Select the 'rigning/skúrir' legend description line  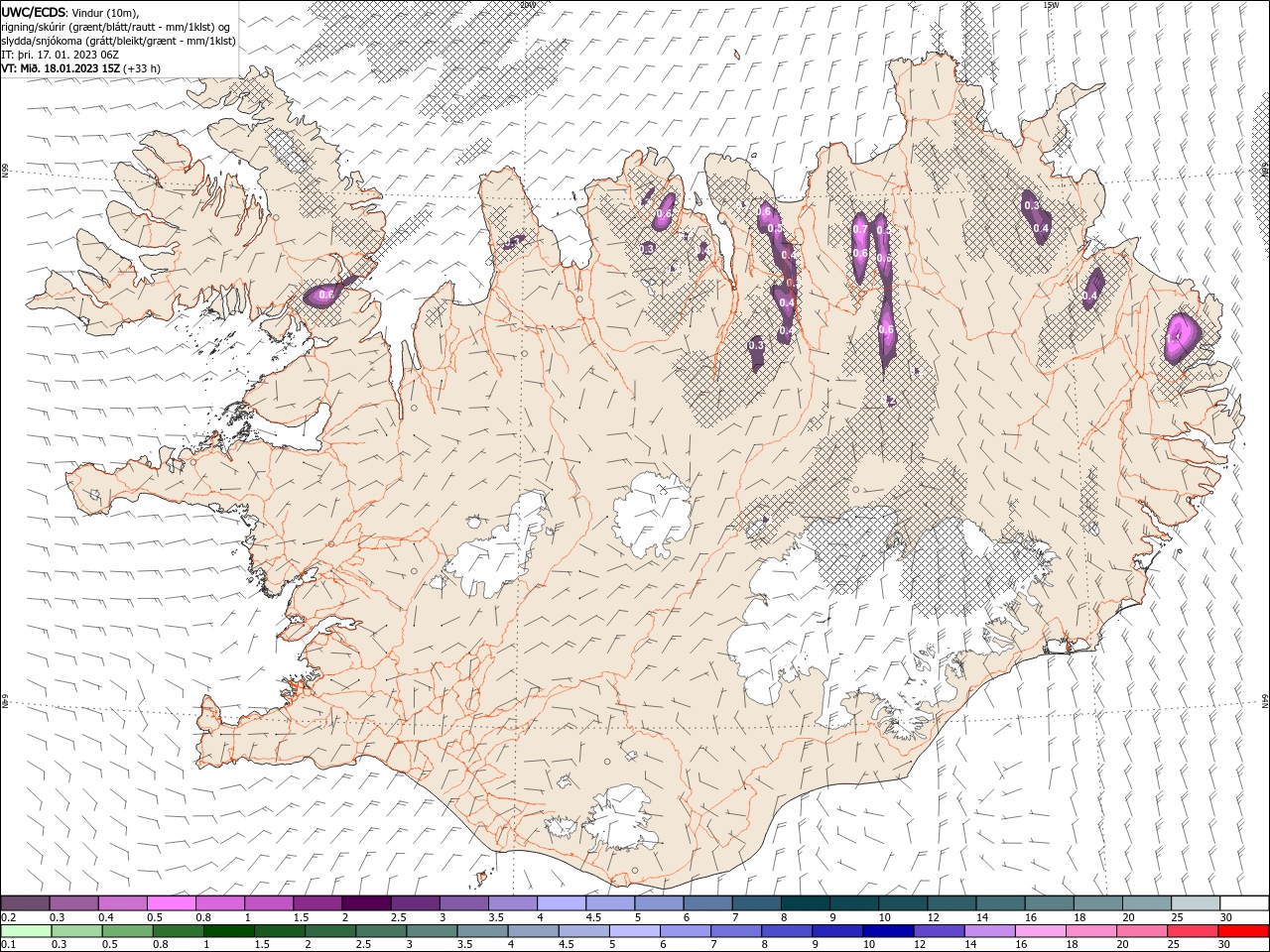(x=117, y=27)
